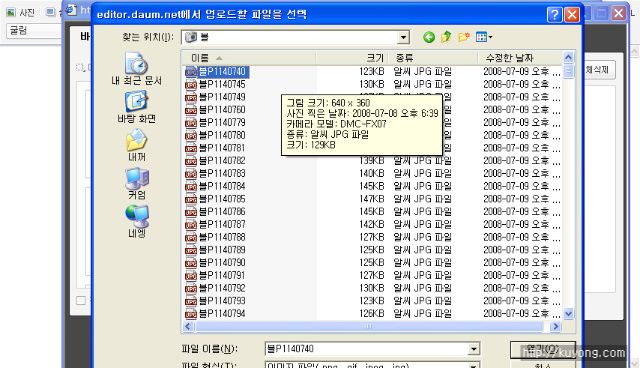Screen dimensions: 640x368
Task: Click the horizontal scrollbar left arrow
Action: click(x=188, y=326)
